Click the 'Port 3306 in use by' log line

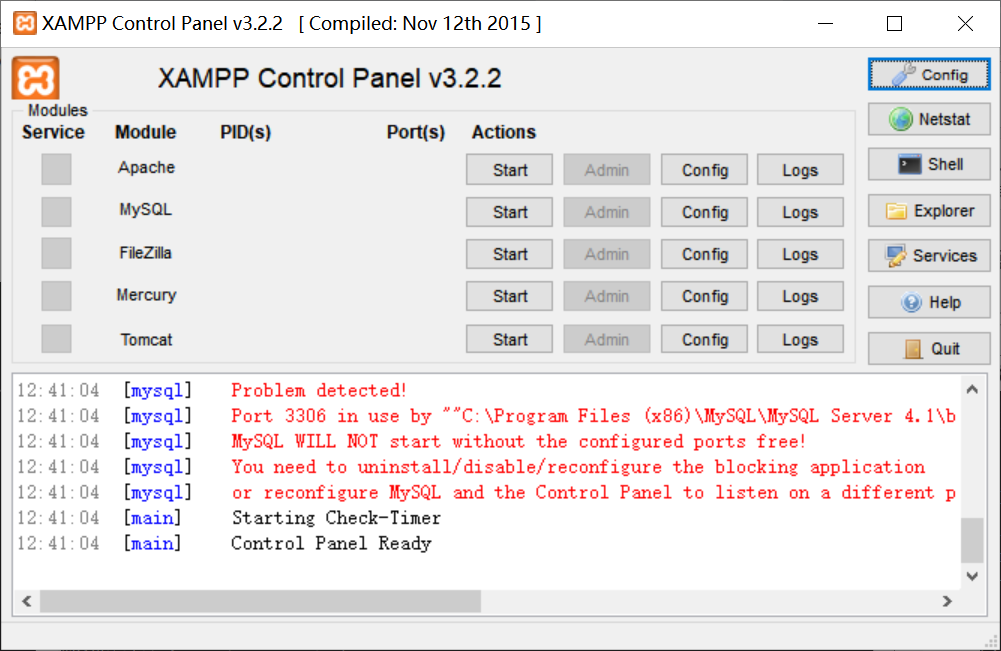[x=593, y=415]
